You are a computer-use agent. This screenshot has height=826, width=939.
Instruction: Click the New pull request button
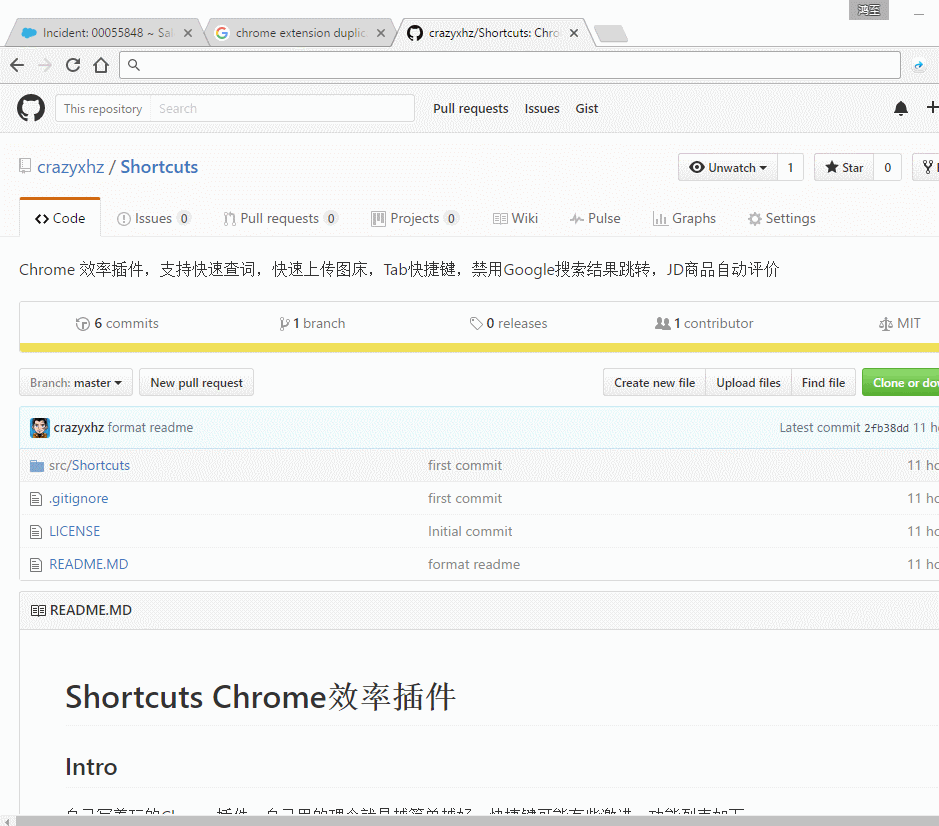196,382
